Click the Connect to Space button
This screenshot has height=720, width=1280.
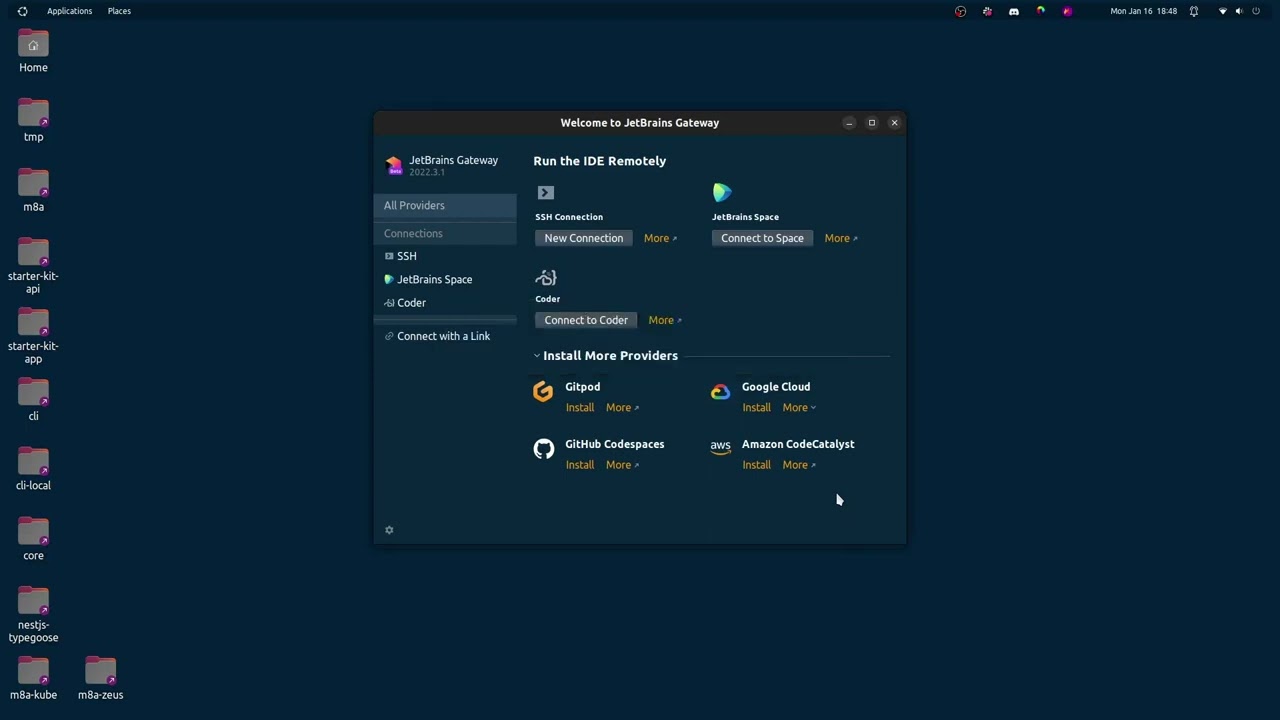(x=762, y=238)
